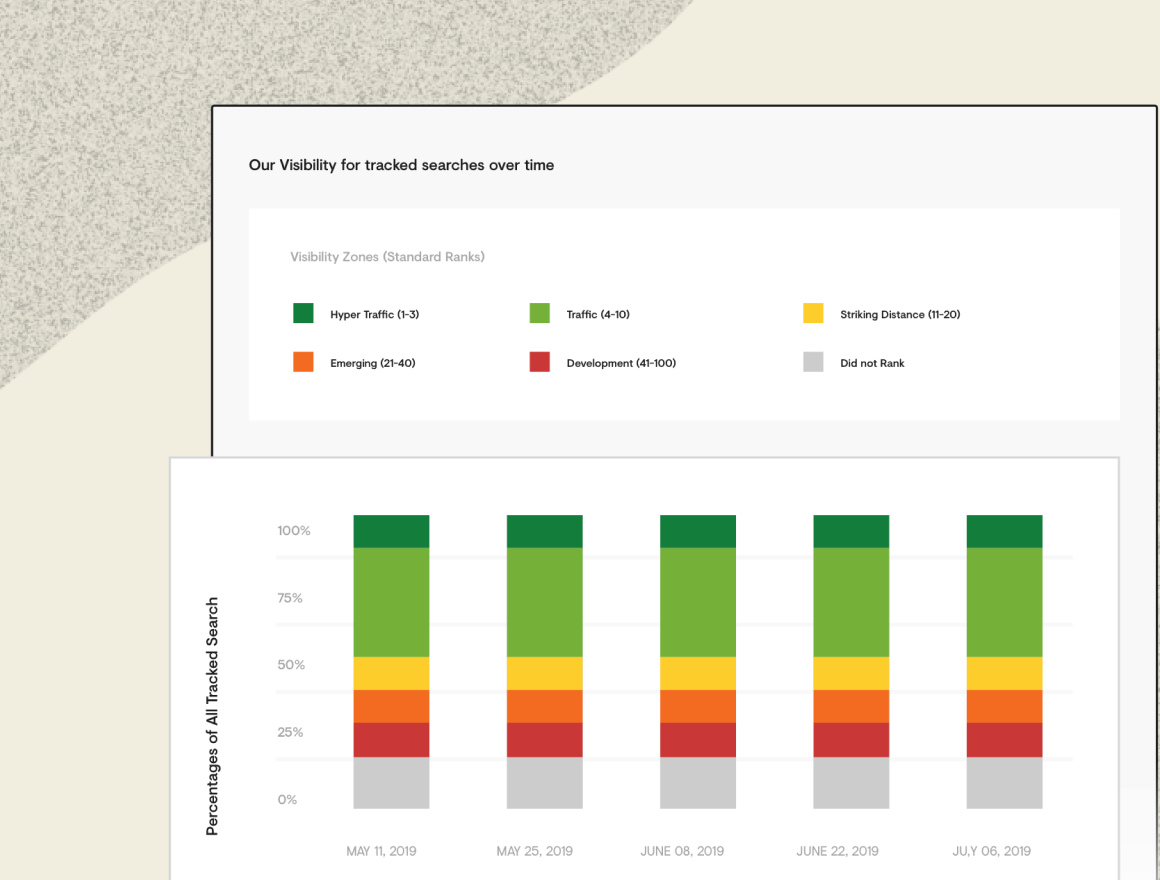Viewport: 1160px width, 880px height.
Task: Click the dark green segment of May 11 bar
Action: [x=391, y=531]
